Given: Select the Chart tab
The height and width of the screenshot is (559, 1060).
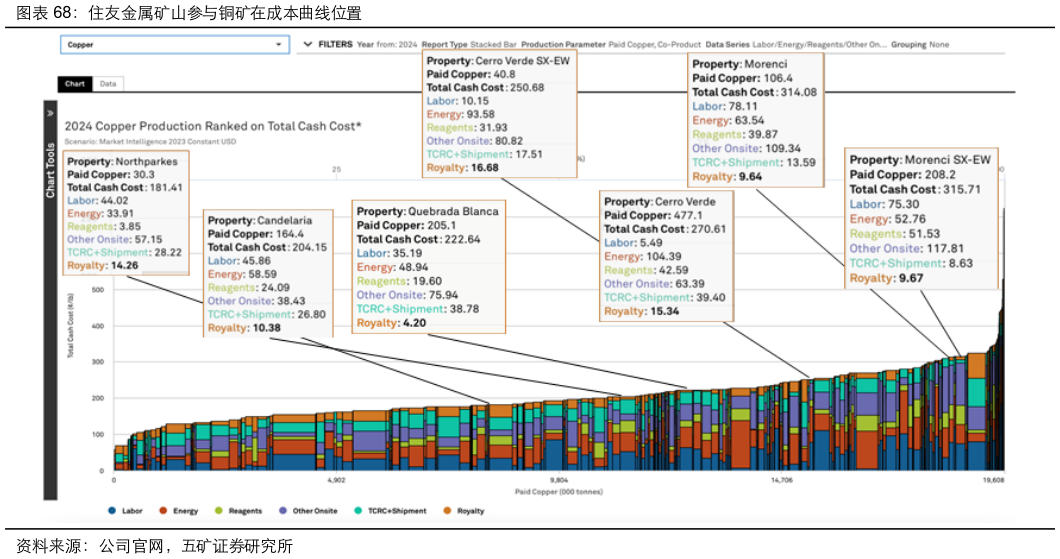Looking at the screenshot, I should click(x=75, y=84).
